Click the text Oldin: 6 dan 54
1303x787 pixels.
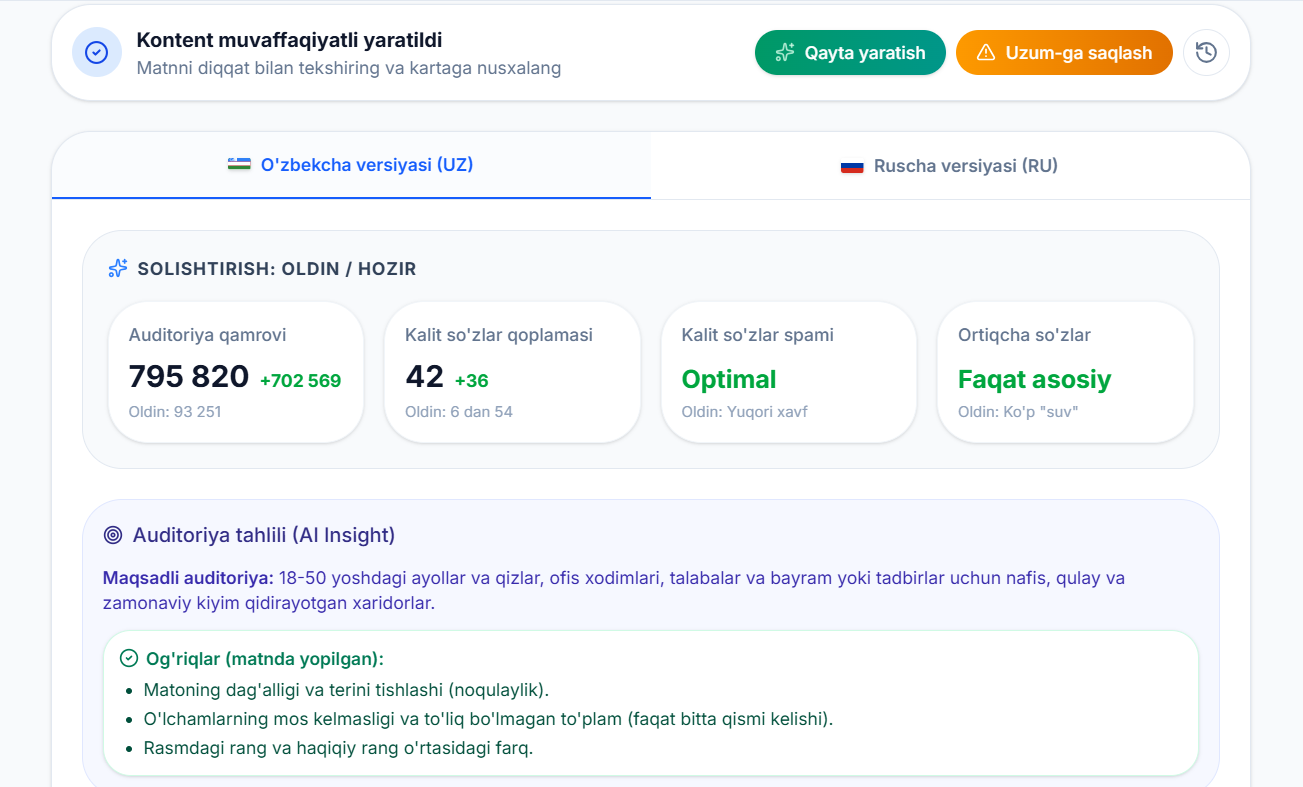pos(459,412)
